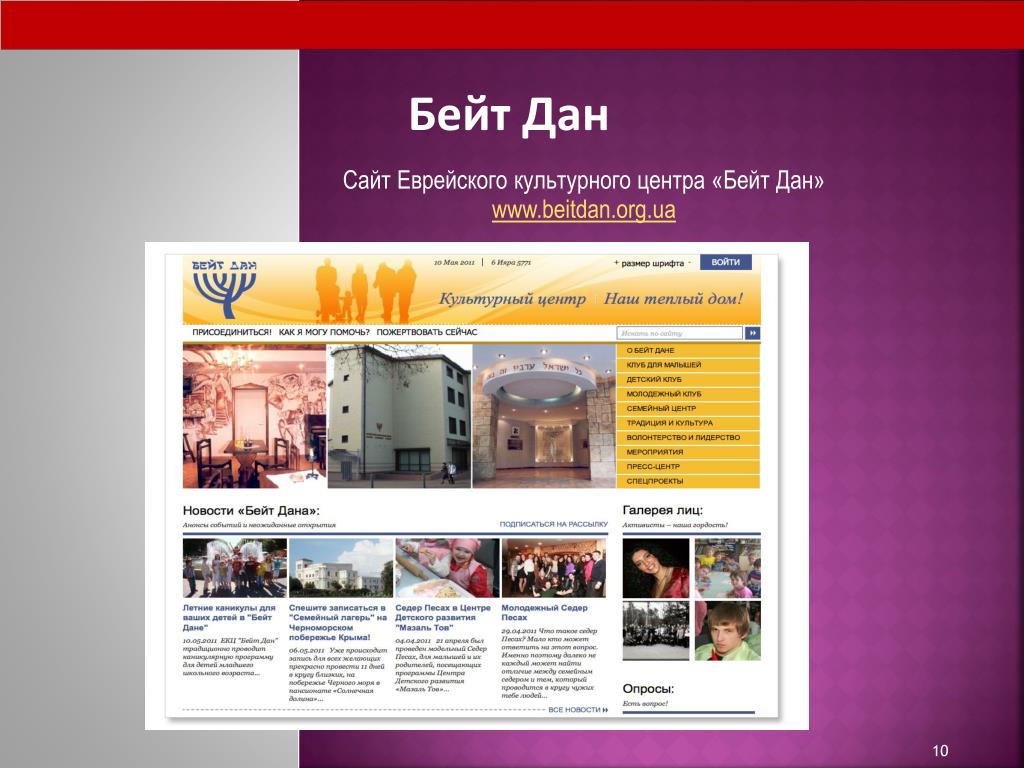This screenshot has height=768, width=1024.
Task: Click the Новости «Бейт Дана» heading
Action: [x=251, y=511]
